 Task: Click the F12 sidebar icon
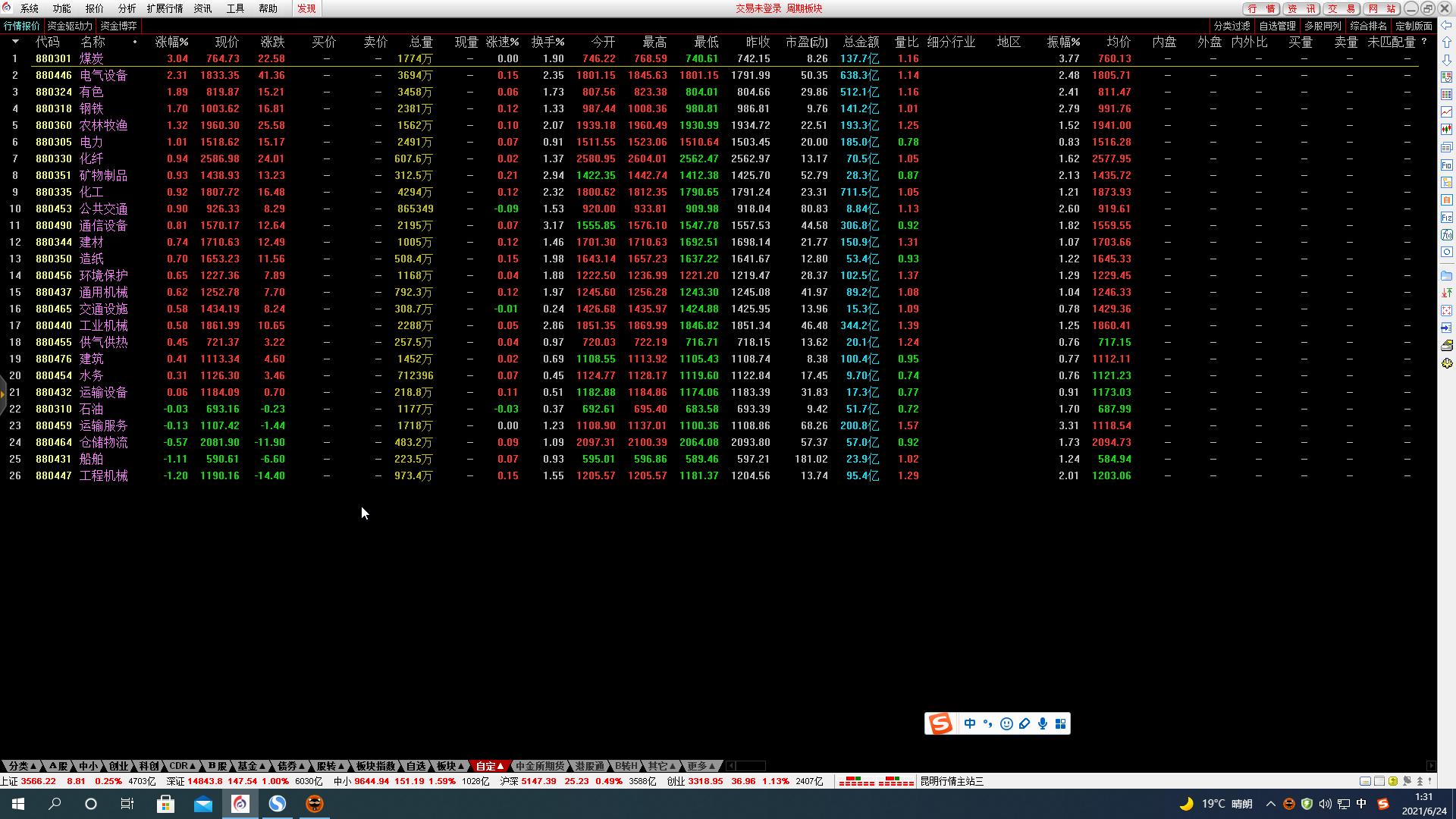(1446, 217)
